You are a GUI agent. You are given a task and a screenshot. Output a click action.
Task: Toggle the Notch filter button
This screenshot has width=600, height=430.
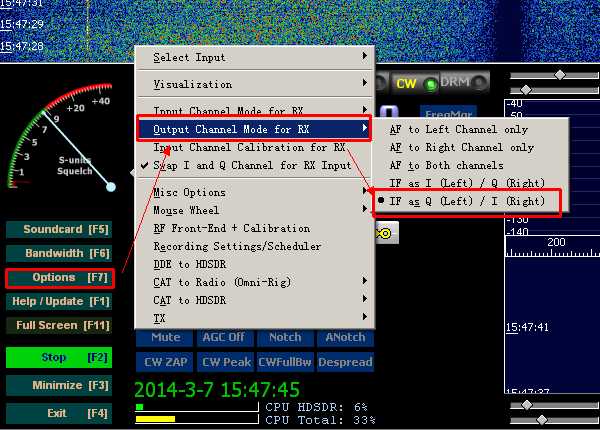[285, 338]
